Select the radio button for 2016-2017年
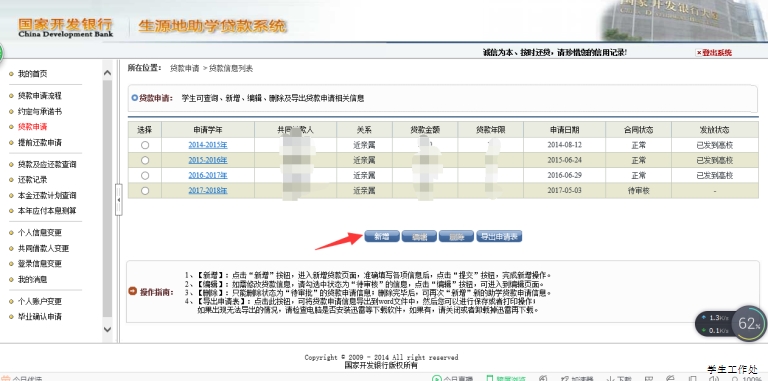This screenshot has width=768, height=381. click(144, 175)
